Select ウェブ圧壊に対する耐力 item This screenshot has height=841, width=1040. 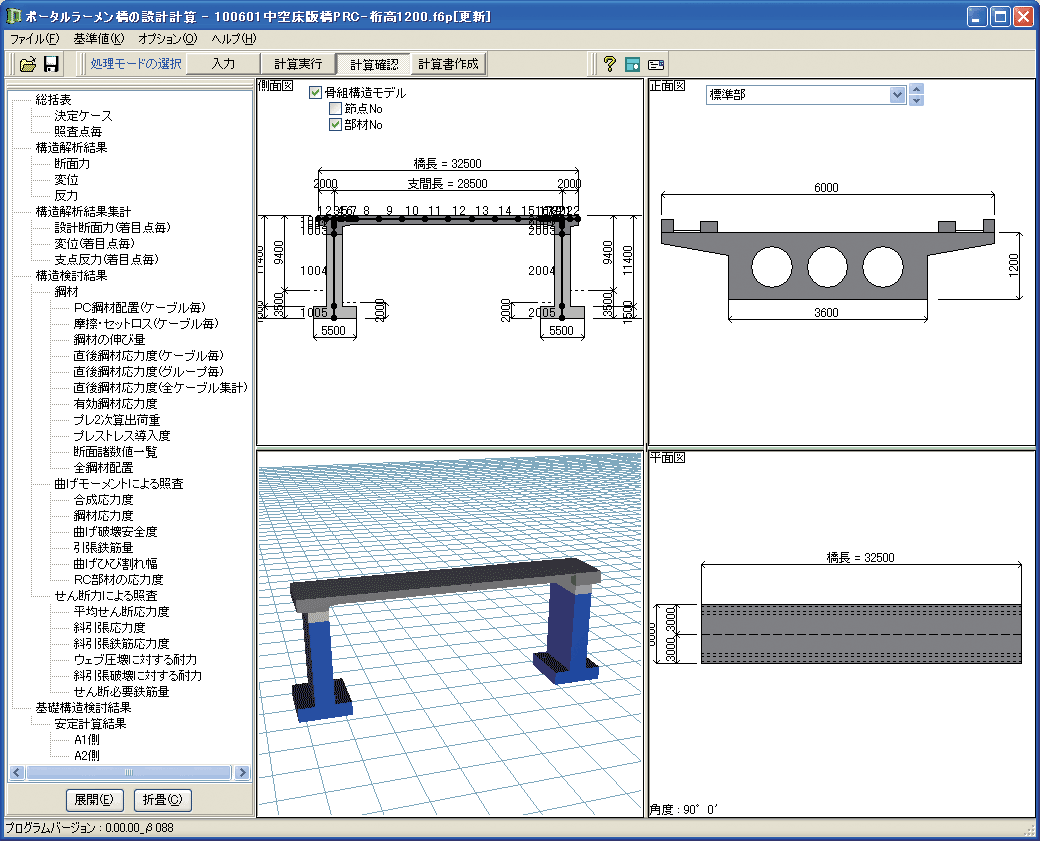pyautogui.click(x=135, y=659)
